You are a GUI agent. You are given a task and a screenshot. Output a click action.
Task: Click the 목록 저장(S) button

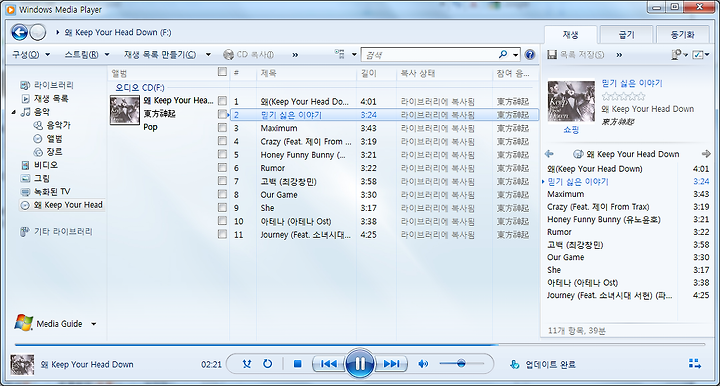pos(576,55)
